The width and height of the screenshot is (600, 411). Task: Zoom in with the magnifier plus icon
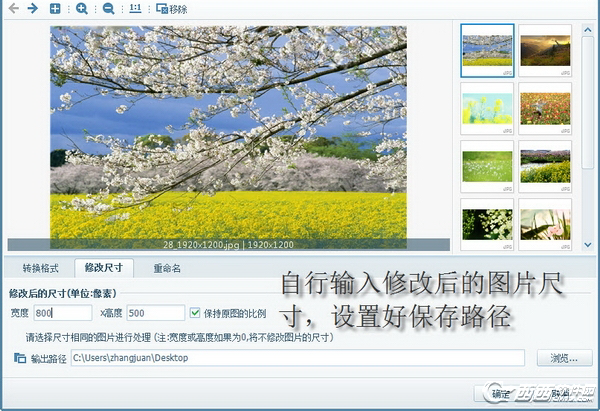point(82,8)
